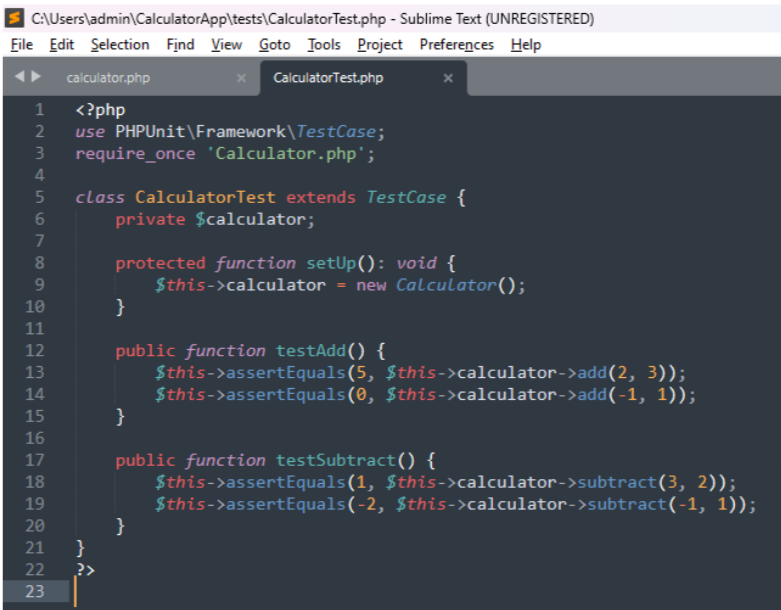
Task: Open the Goto menu
Action: tap(274, 44)
